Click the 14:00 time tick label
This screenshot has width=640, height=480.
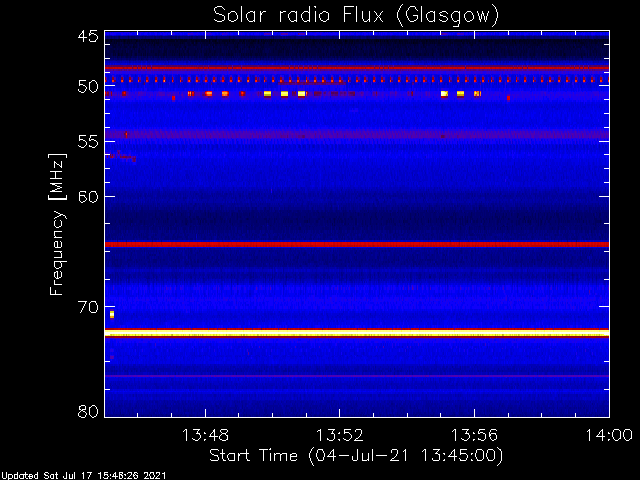609,435
